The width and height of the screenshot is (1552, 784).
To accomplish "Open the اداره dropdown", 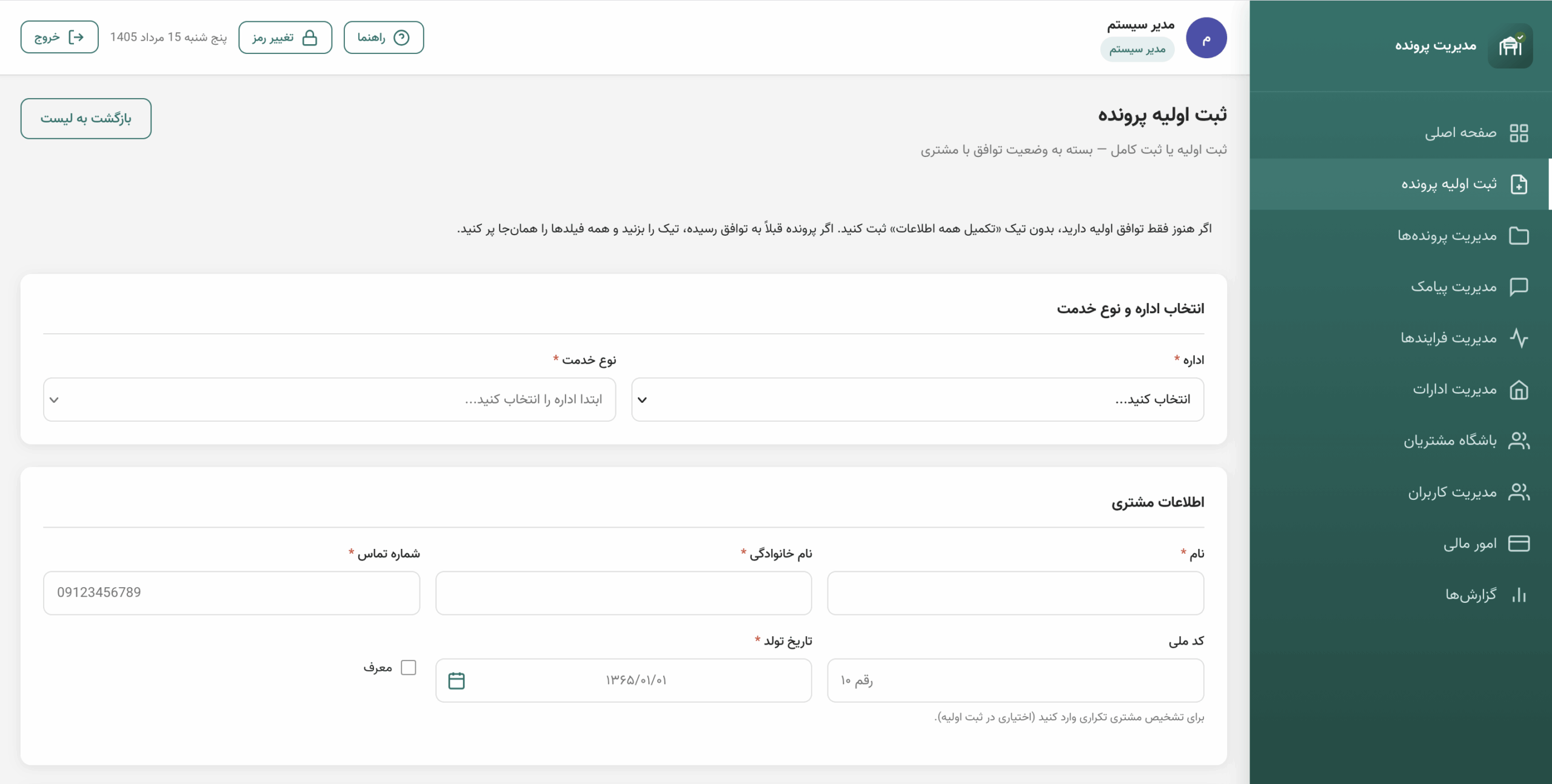I will pyautogui.click(x=917, y=399).
